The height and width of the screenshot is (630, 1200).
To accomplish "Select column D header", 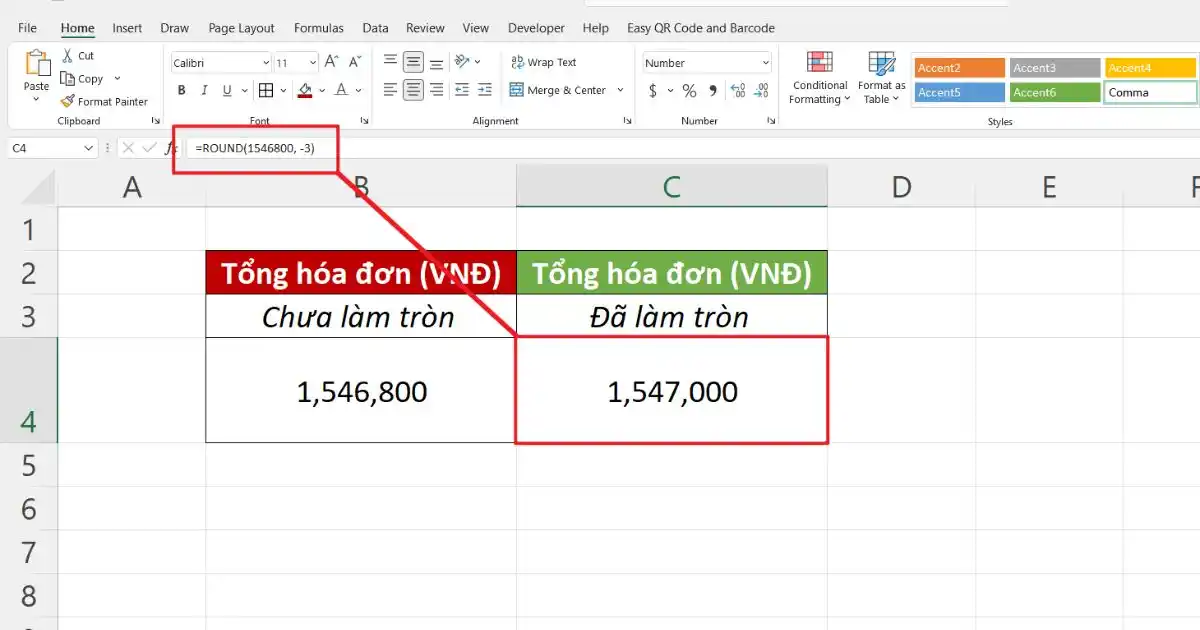I will coord(901,186).
